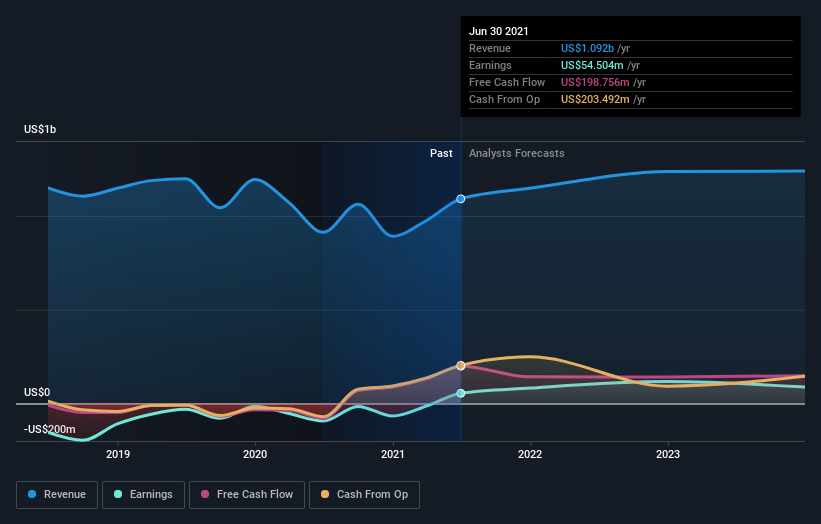Click the 2021 x-axis label

393,454
